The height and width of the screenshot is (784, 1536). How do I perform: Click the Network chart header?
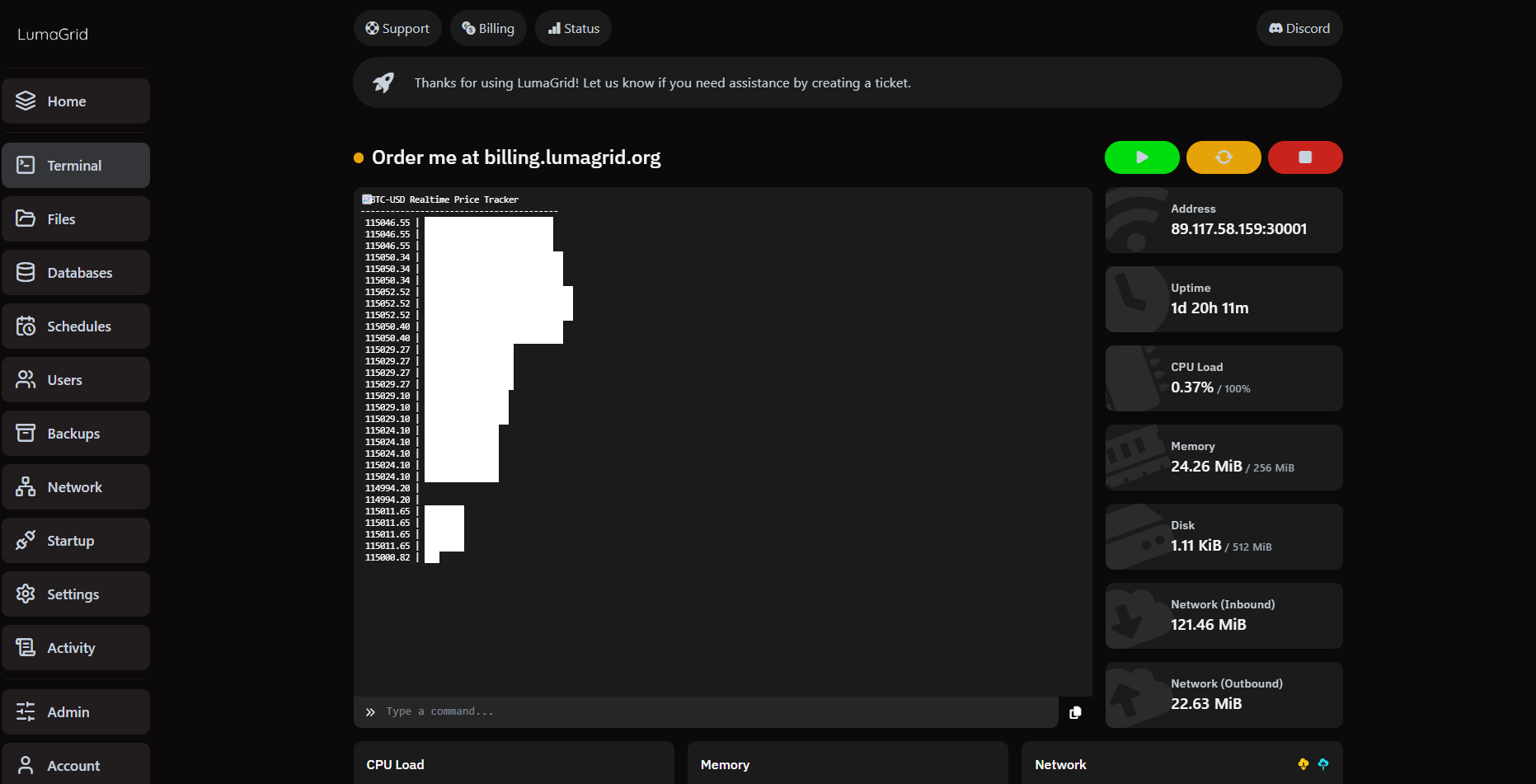1060,765
